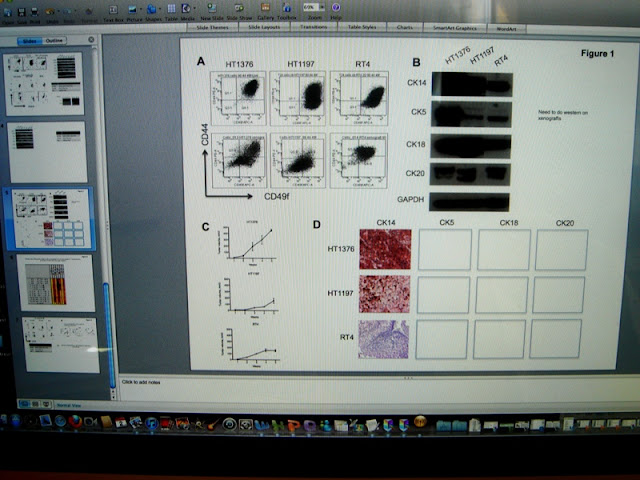Select the RT4 CK14 purple tissue image

click(383, 339)
